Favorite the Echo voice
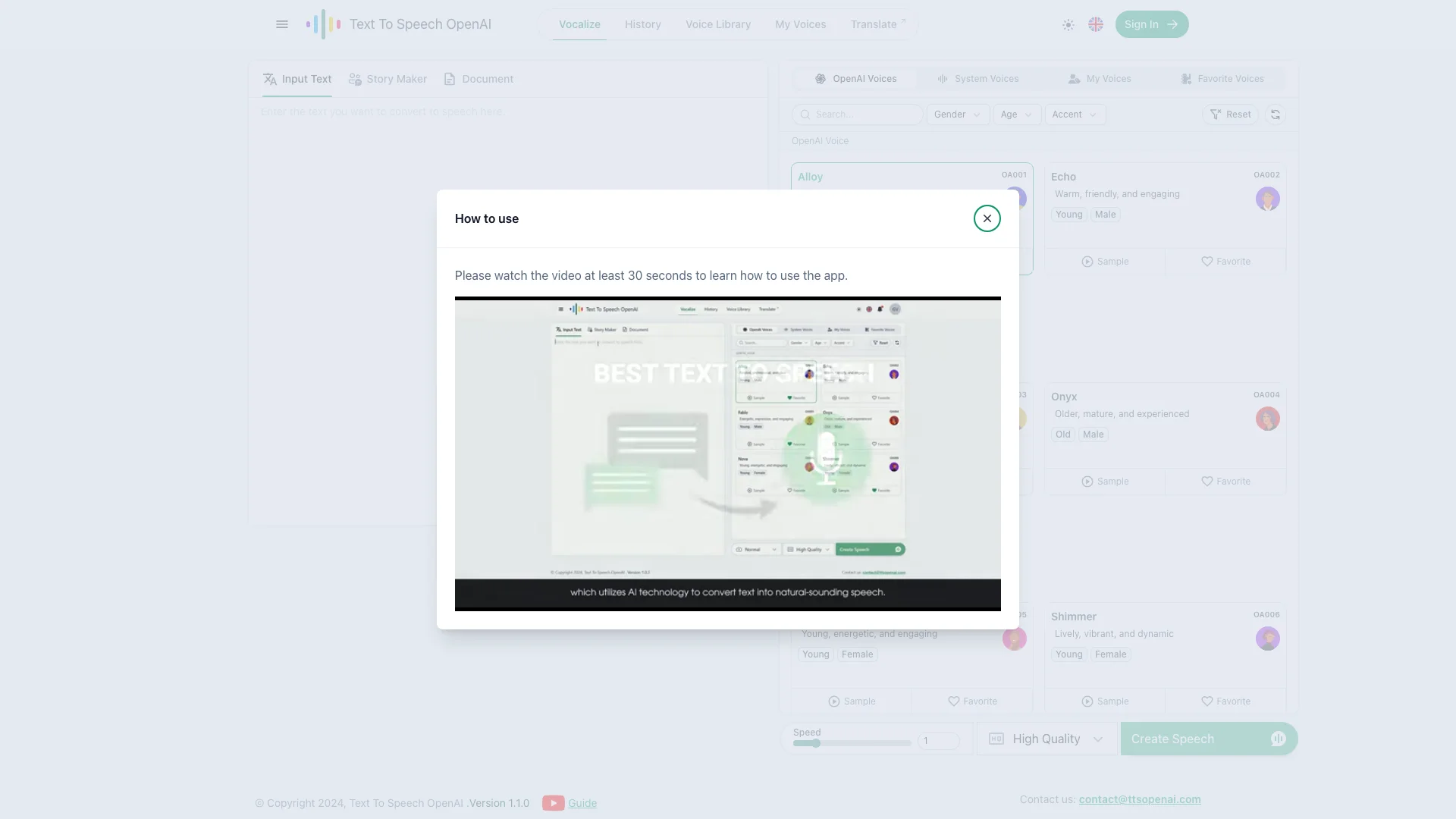The height and width of the screenshot is (819, 1456). 1225,262
